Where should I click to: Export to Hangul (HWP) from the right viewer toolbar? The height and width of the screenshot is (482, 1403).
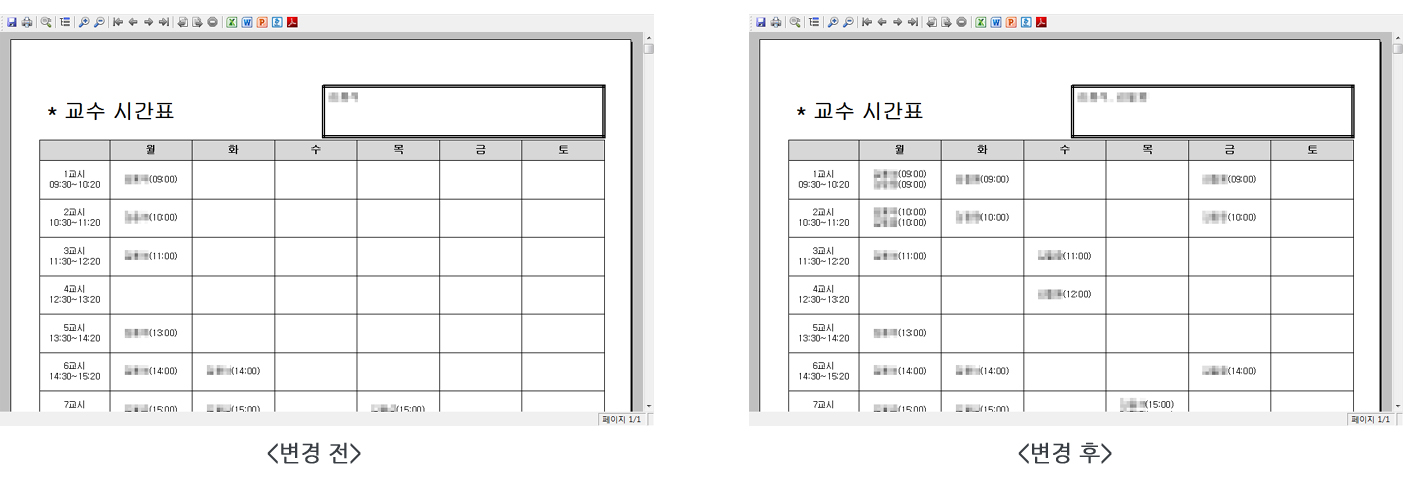pyautogui.click(x=1026, y=22)
